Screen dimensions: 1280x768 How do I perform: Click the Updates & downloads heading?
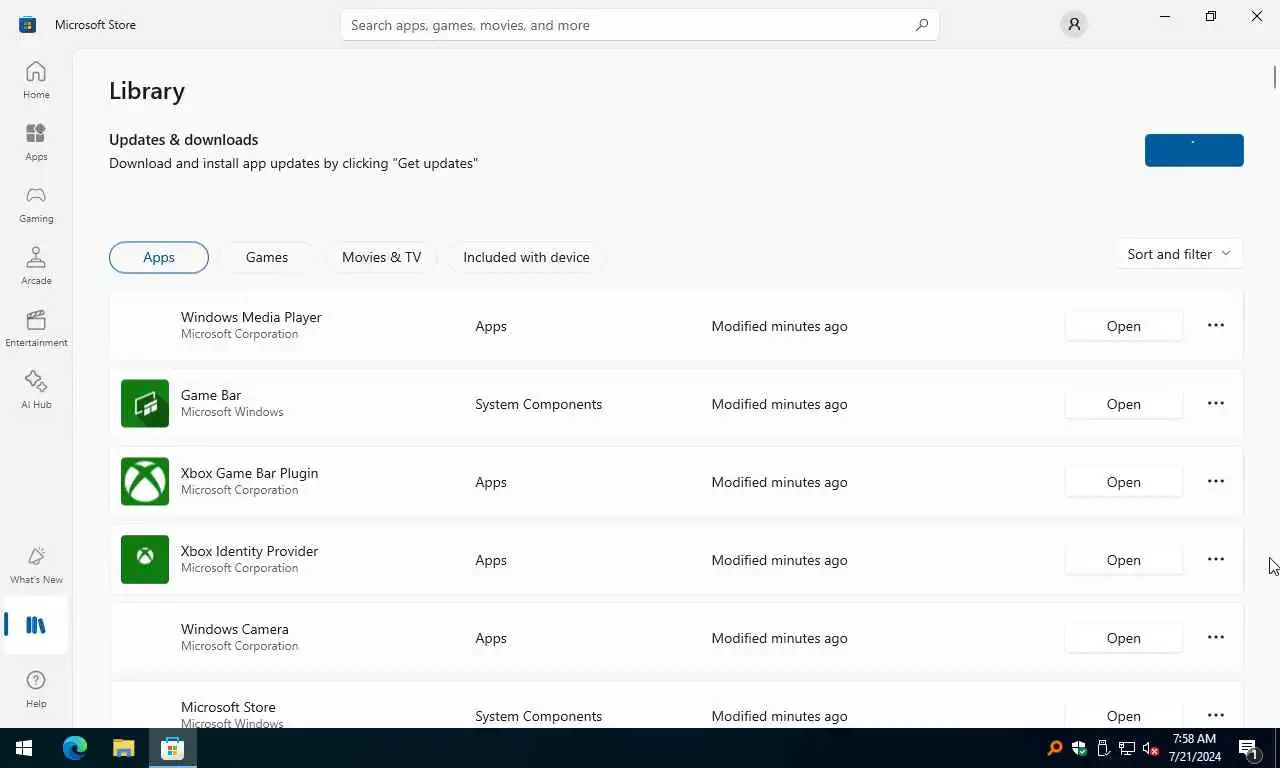184,140
